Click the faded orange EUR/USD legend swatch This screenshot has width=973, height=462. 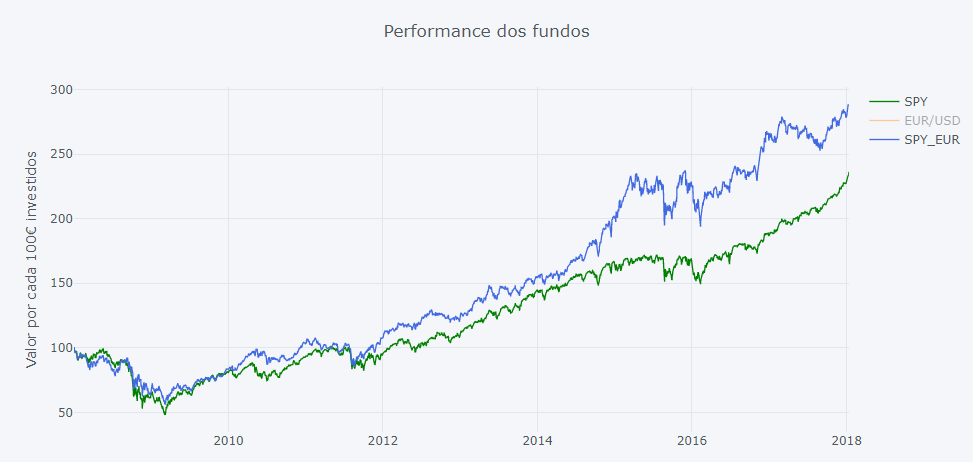click(884, 121)
